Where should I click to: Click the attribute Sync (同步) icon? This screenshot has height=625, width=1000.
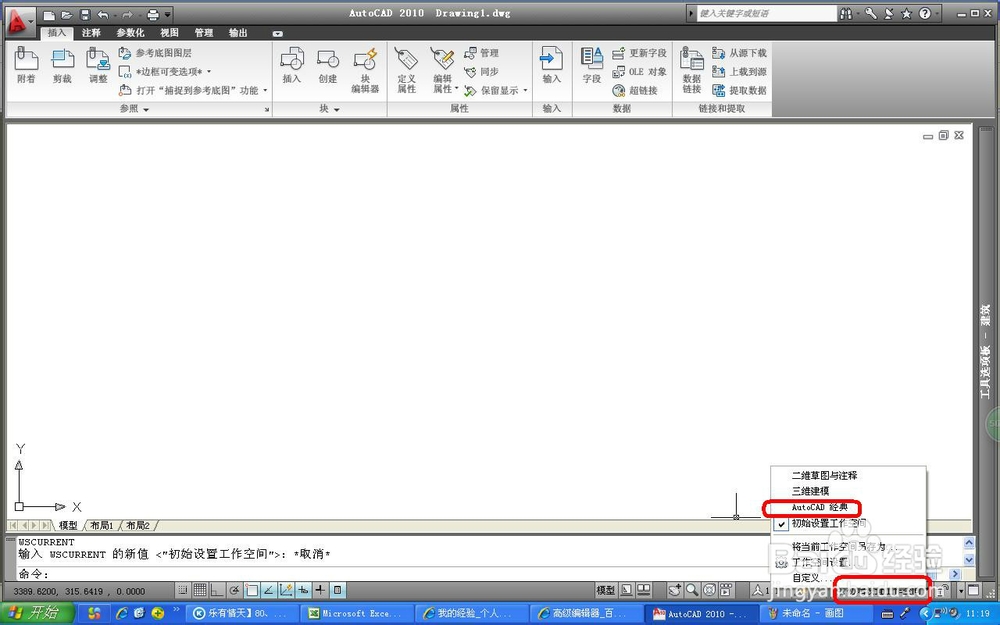coord(482,71)
